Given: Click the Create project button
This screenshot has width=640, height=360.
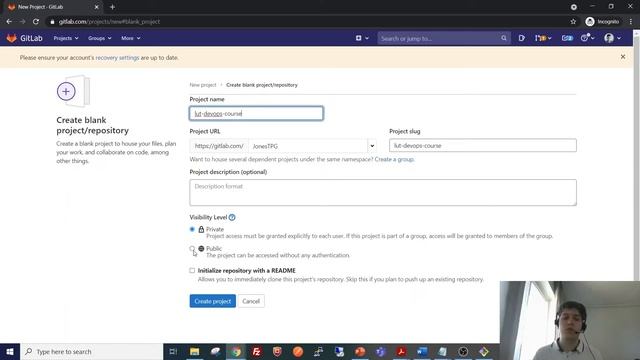Looking at the screenshot, I should pos(212,301).
